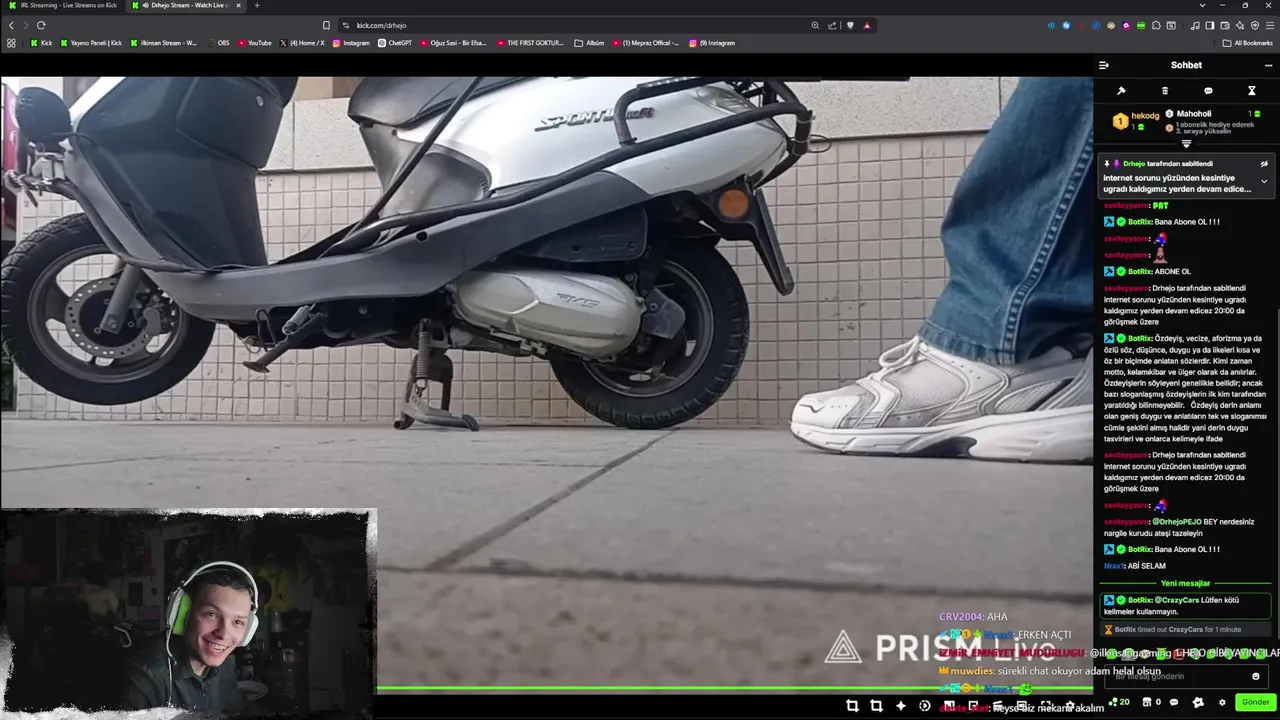Image resolution: width=1280 pixels, height=720 pixels.
Task: Open the ChatGPT bookmark
Action: 395,43
